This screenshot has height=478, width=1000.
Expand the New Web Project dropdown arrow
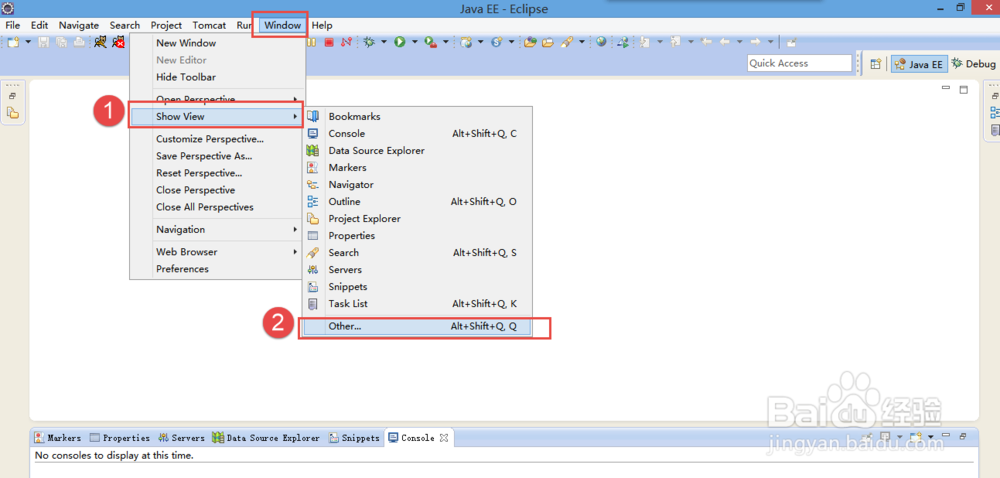(x=480, y=42)
